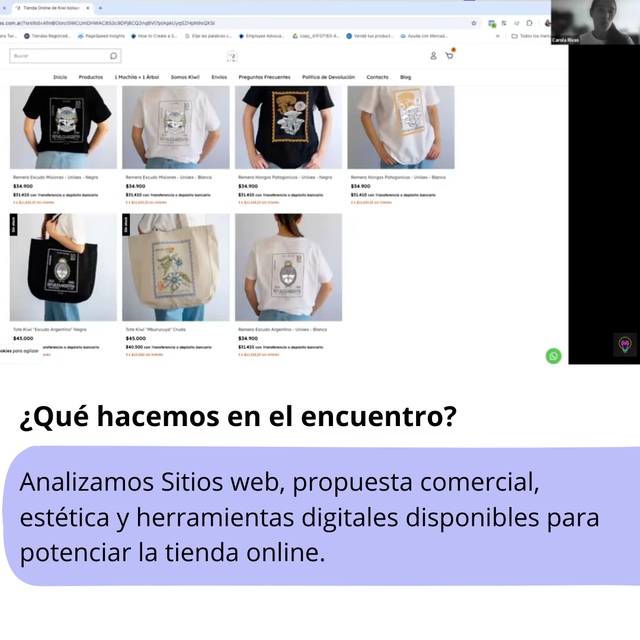640x640 pixels.
Task: Open Preguntas Frecuentes page
Action: (264, 77)
